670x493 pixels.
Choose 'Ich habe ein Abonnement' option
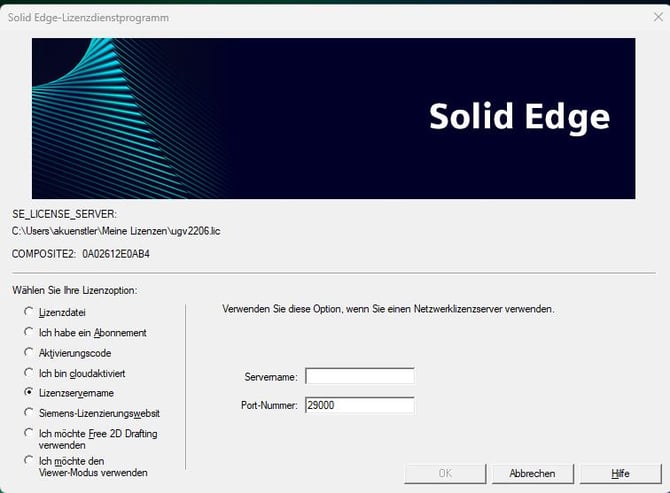click(x=29, y=332)
